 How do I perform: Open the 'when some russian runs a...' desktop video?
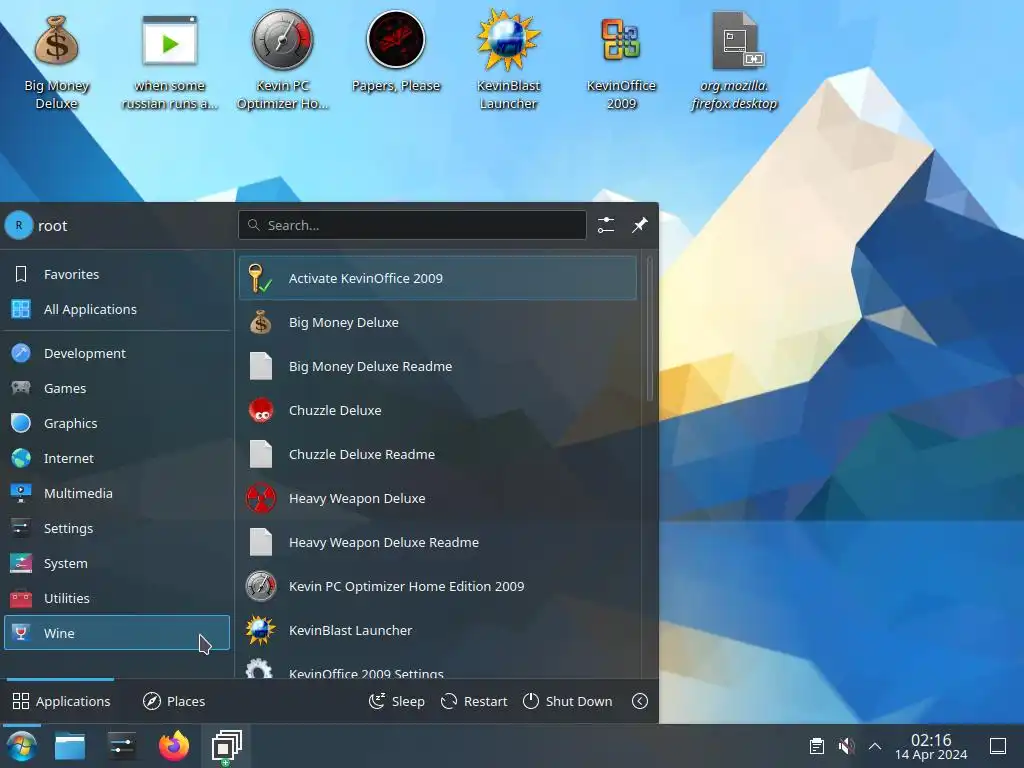(x=169, y=61)
